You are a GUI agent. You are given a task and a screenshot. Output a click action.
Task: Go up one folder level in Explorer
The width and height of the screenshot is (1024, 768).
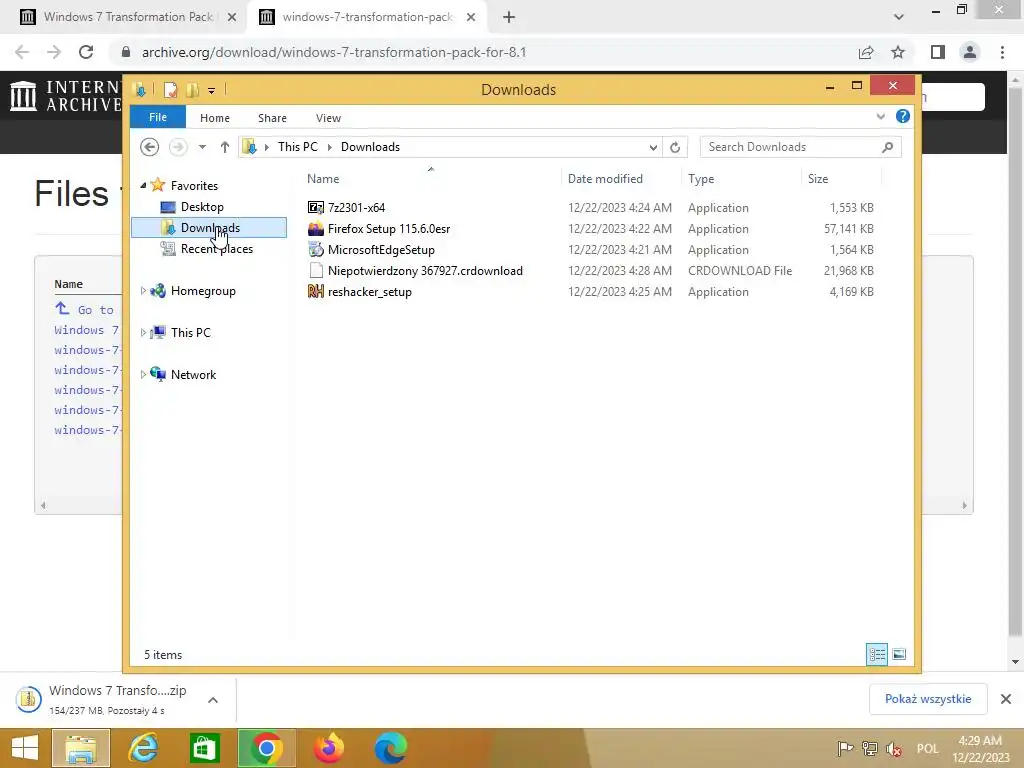(225, 147)
